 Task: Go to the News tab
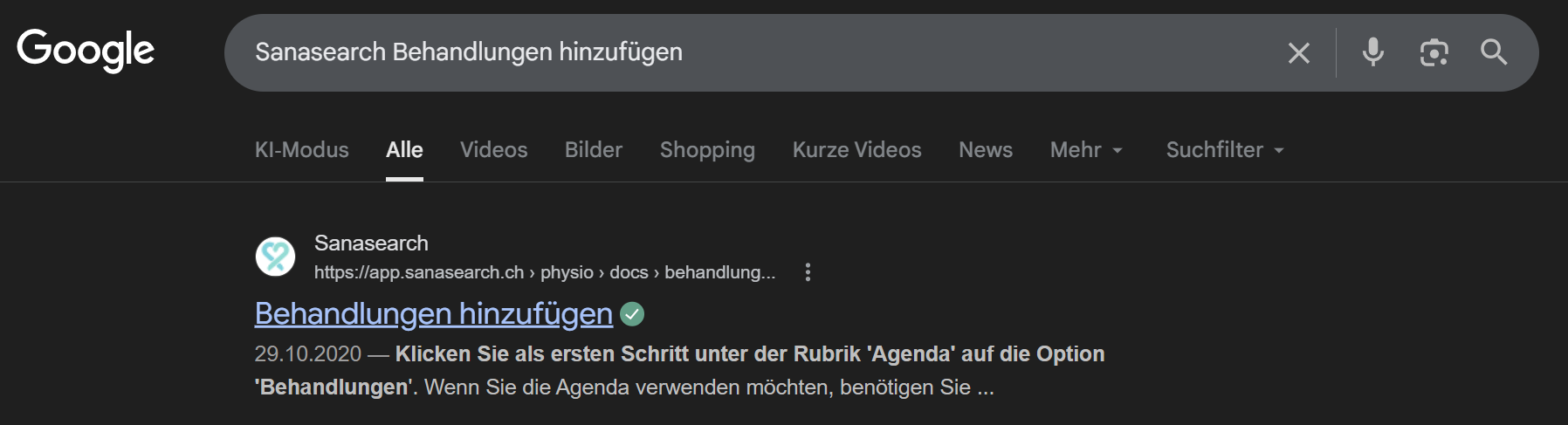(985, 150)
